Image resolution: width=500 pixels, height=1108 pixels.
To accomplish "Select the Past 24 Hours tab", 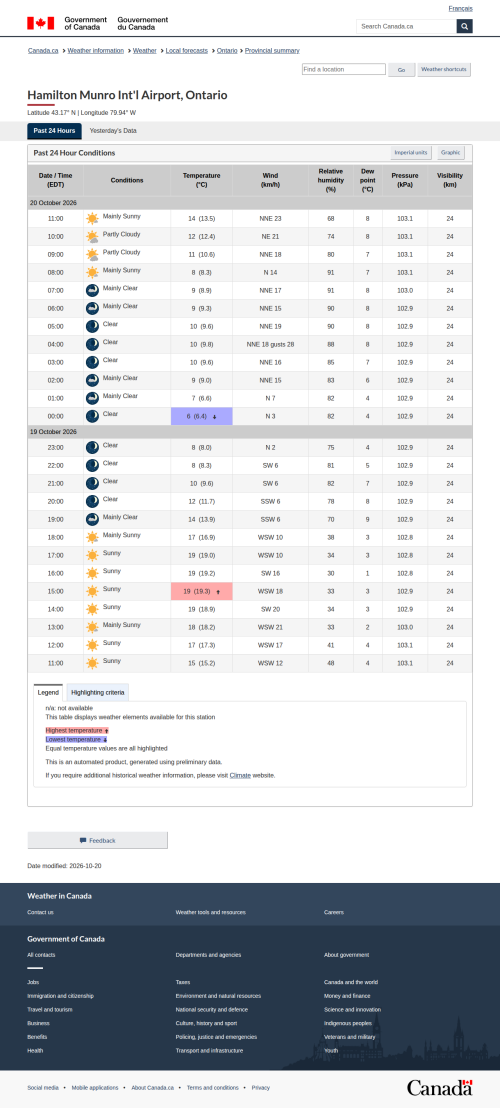I will coord(54,131).
